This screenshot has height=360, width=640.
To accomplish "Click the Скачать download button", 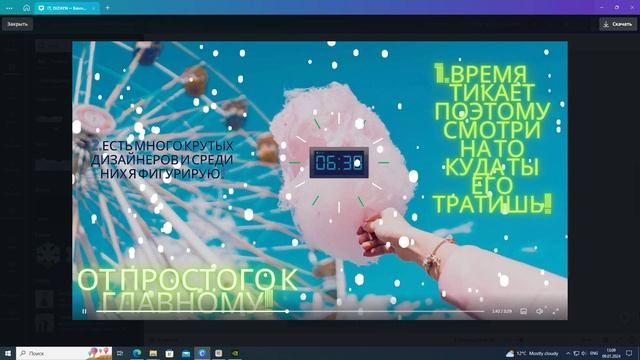I will click(618, 24).
